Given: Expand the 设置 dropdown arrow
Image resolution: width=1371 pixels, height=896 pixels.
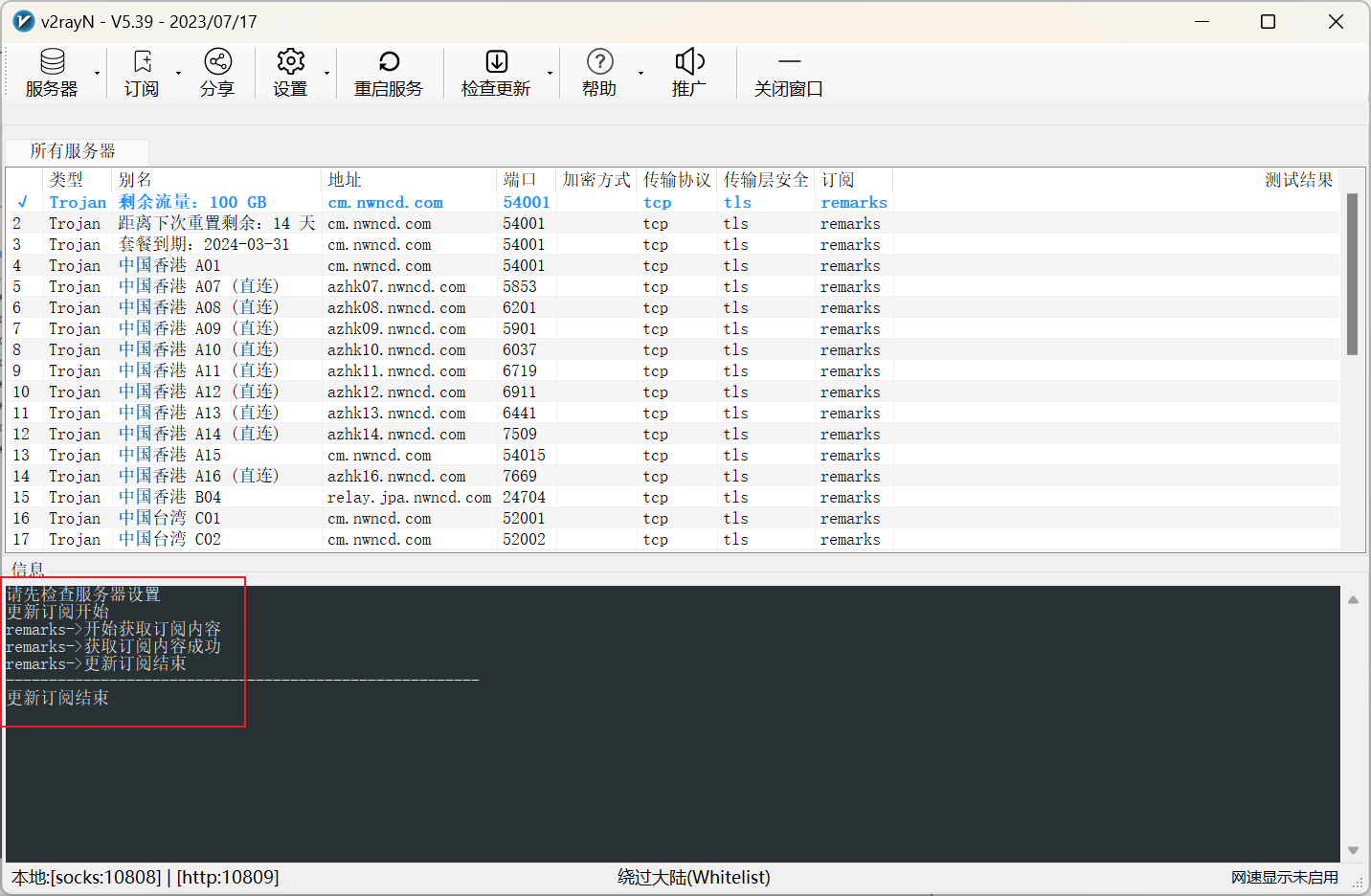Looking at the screenshot, I should 326,74.
